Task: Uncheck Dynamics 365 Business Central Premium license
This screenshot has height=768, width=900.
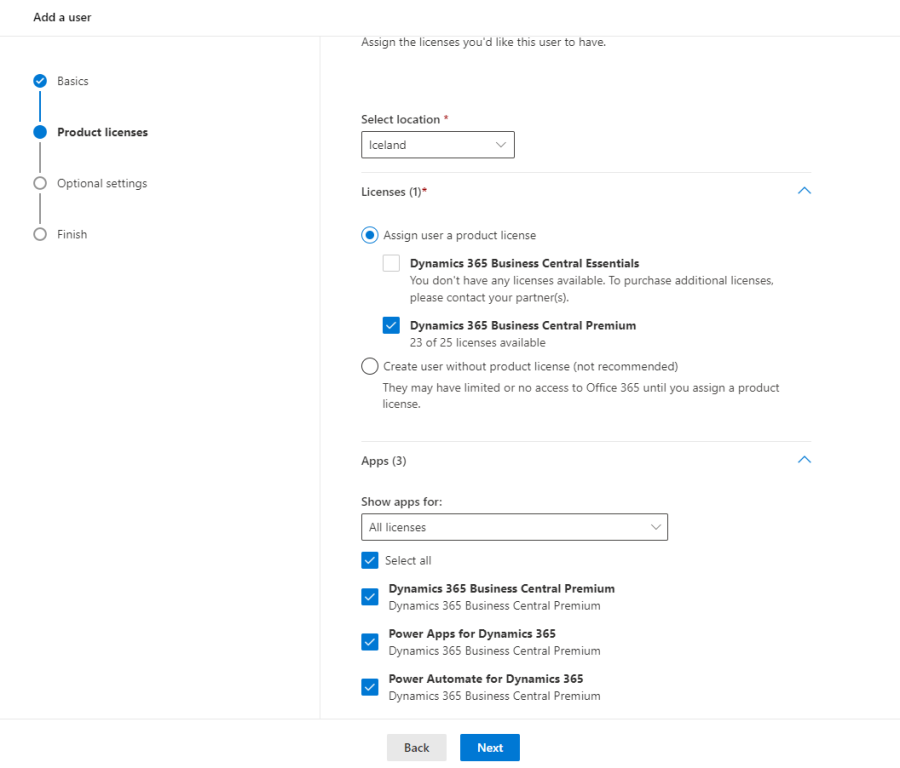Action: [x=391, y=325]
